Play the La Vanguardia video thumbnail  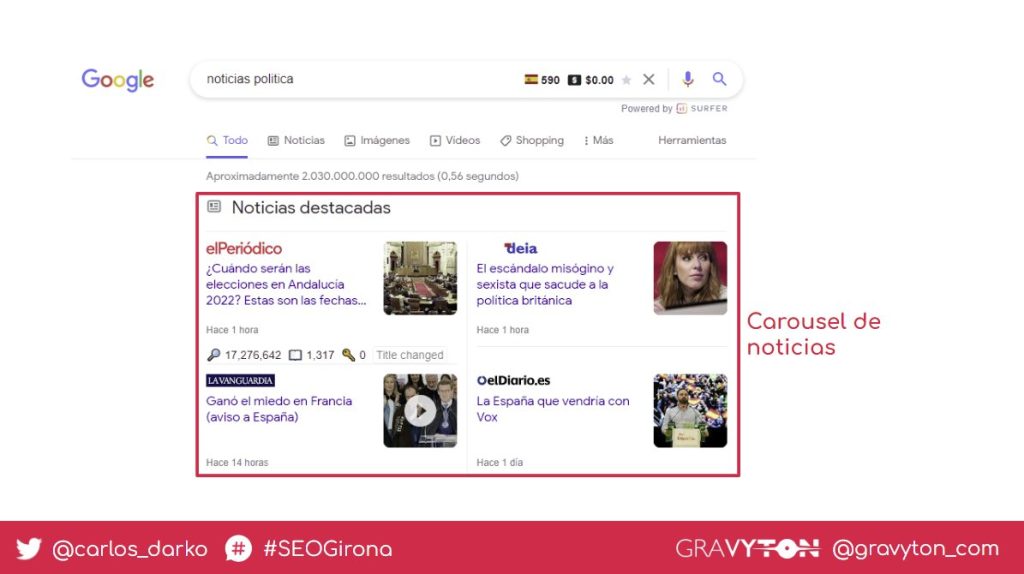420,411
